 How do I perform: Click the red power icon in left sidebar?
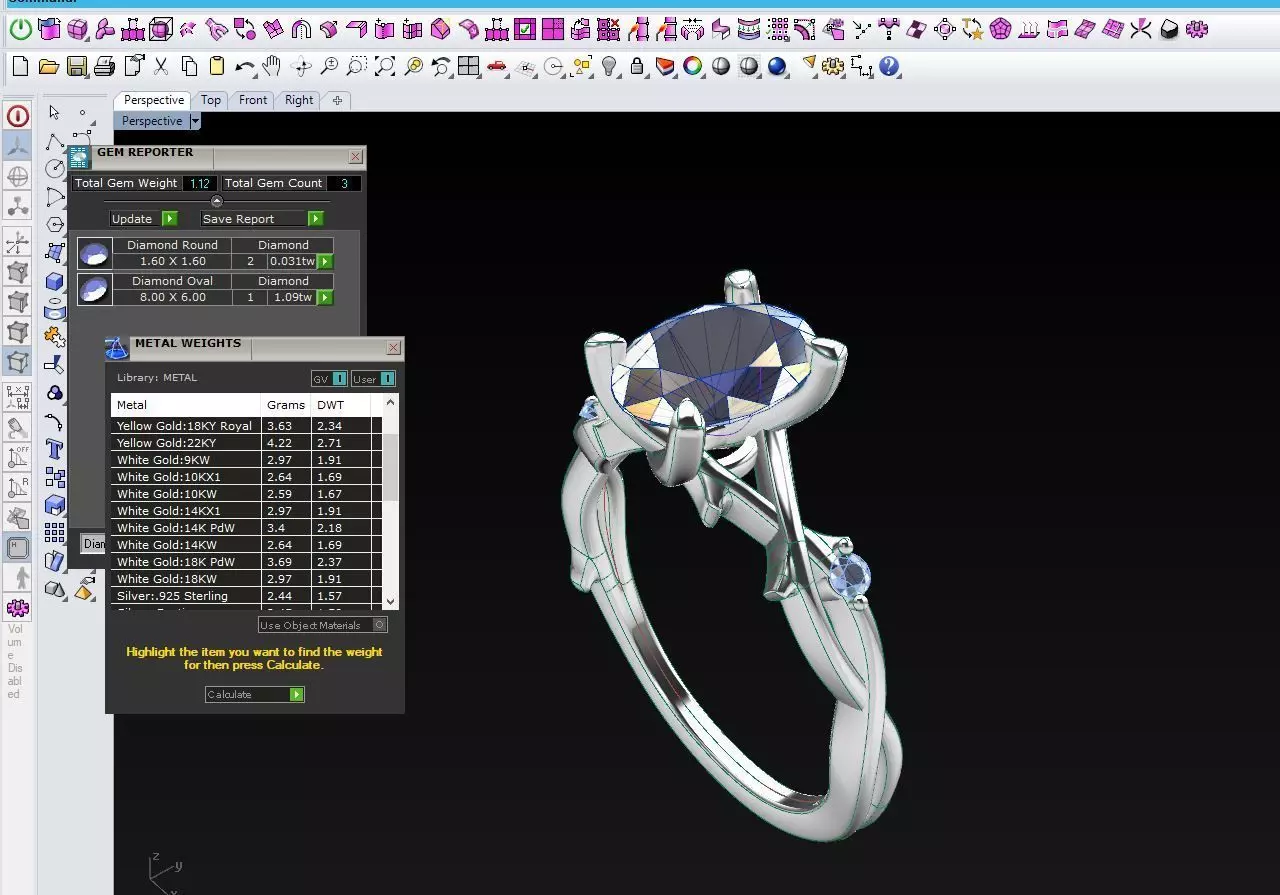[x=18, y=116]
